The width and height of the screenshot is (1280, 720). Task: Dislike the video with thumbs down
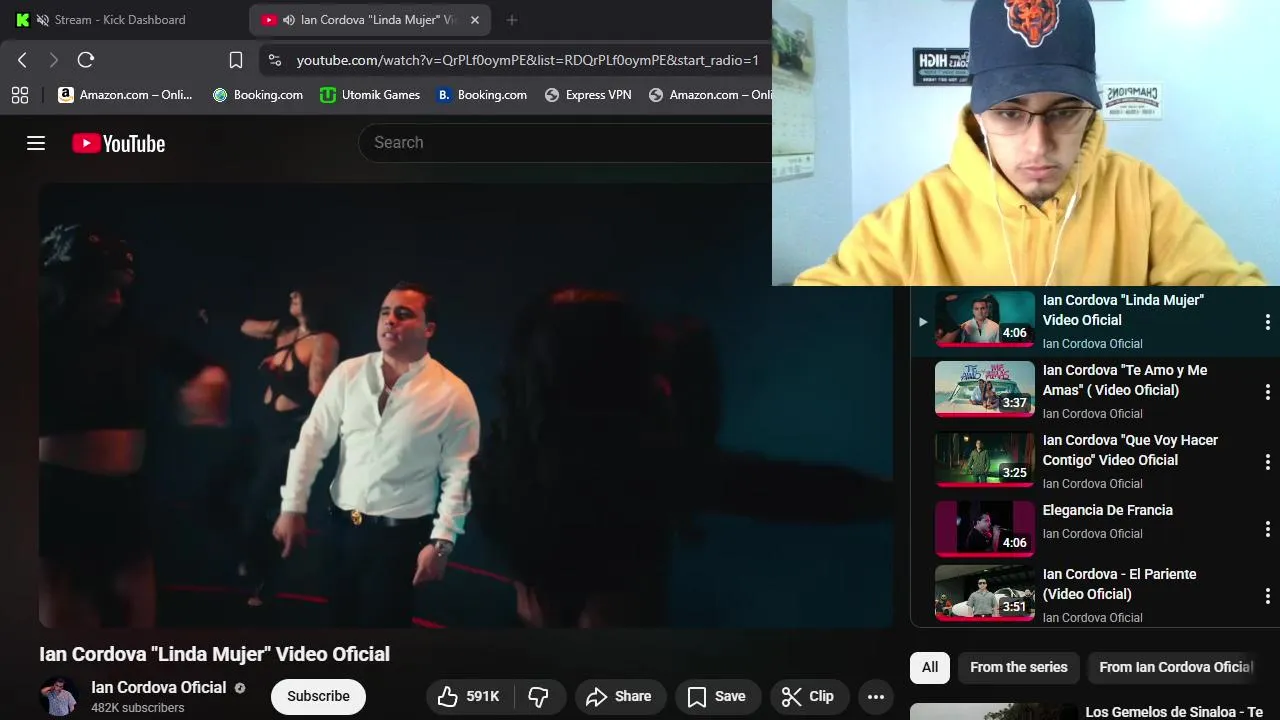coord(539,697)
